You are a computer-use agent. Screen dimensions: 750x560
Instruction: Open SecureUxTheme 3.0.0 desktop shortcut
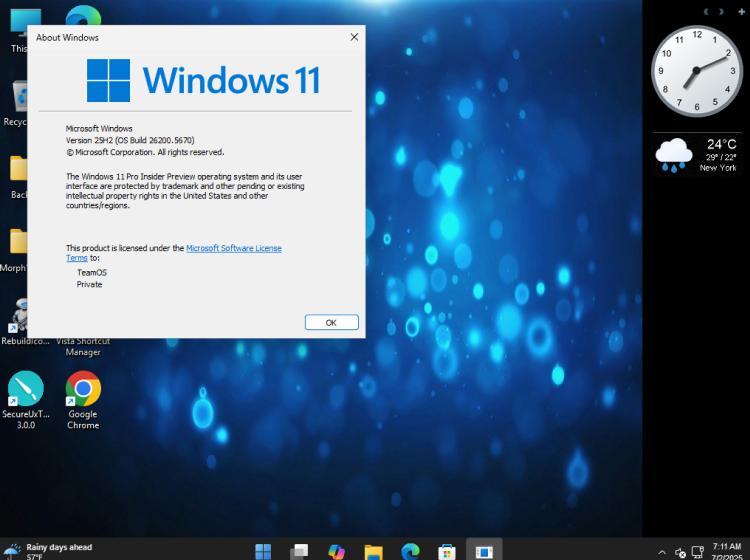tap(26, 400)
